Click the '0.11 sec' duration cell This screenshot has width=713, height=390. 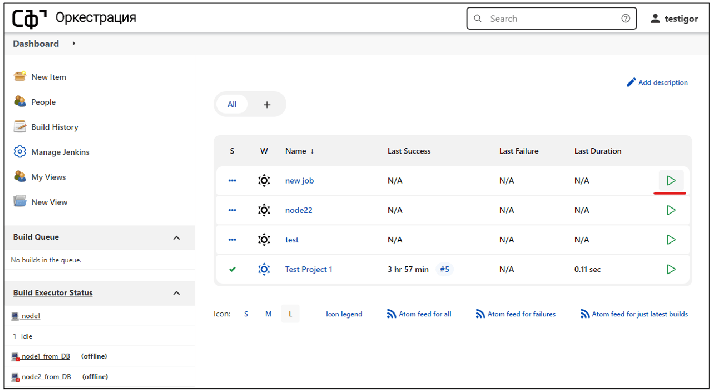coord(587,269)
